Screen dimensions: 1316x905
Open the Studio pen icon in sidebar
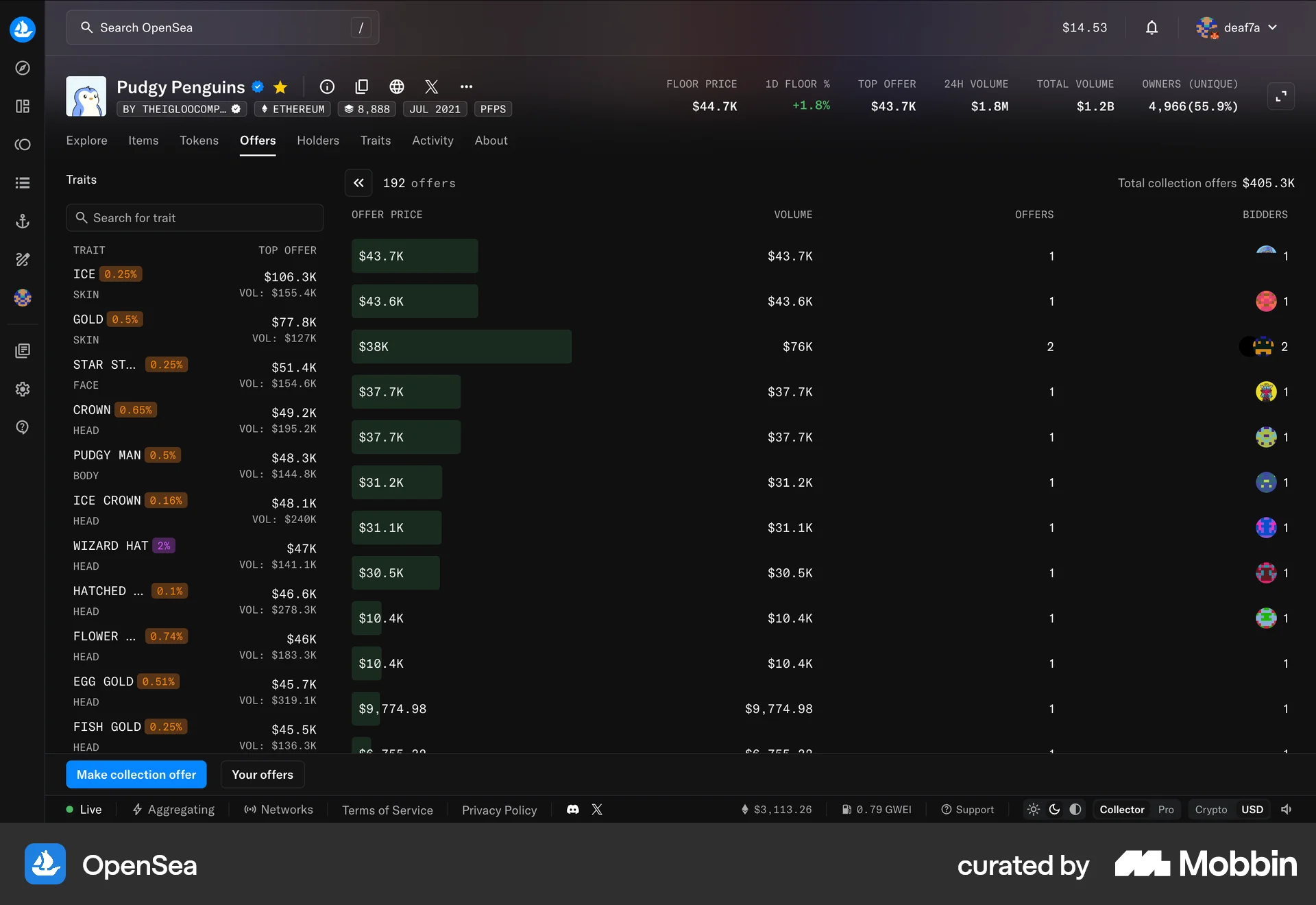coord(23,259)
